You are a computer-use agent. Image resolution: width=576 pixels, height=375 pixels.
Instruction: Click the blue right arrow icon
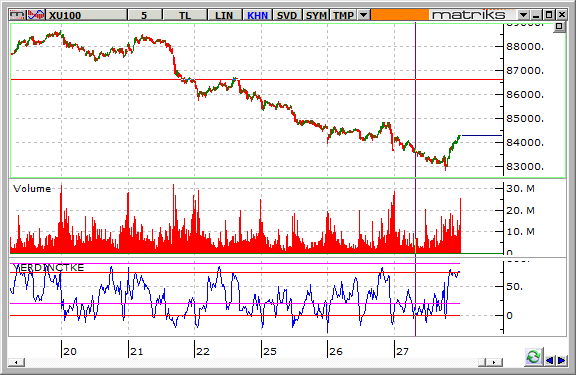(561, 361)
